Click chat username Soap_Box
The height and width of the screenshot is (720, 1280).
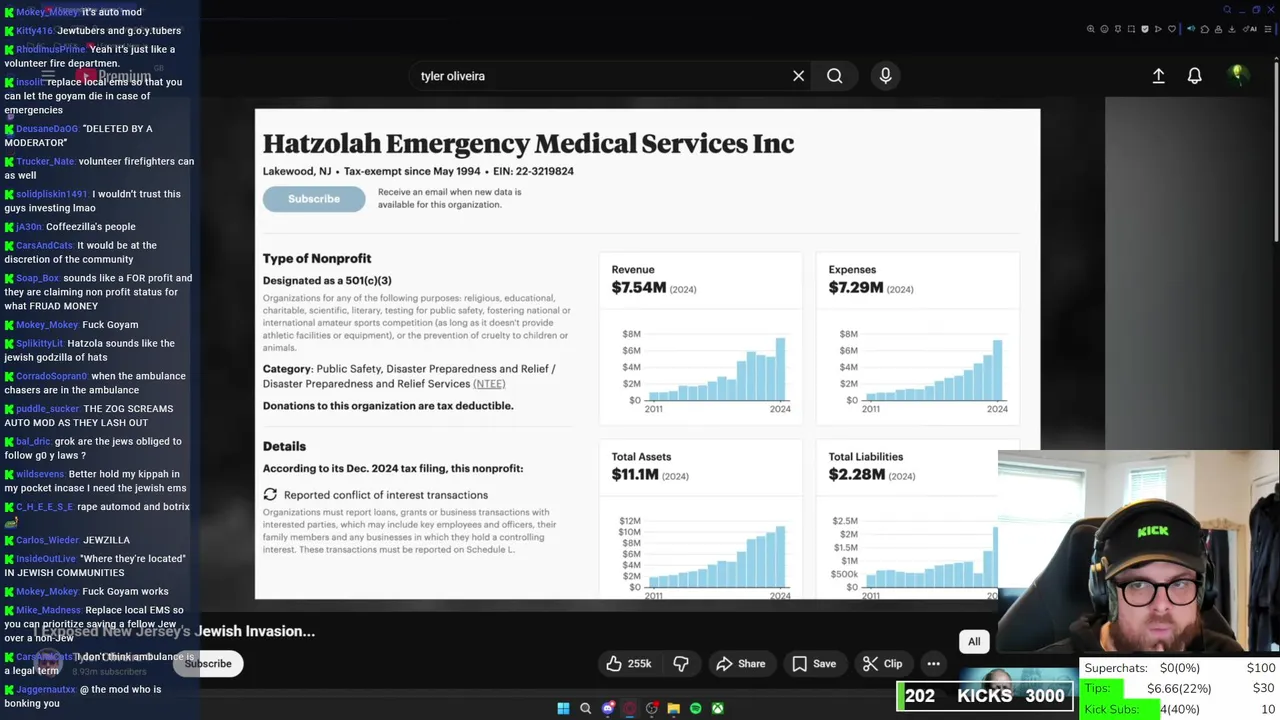[38, 278]
